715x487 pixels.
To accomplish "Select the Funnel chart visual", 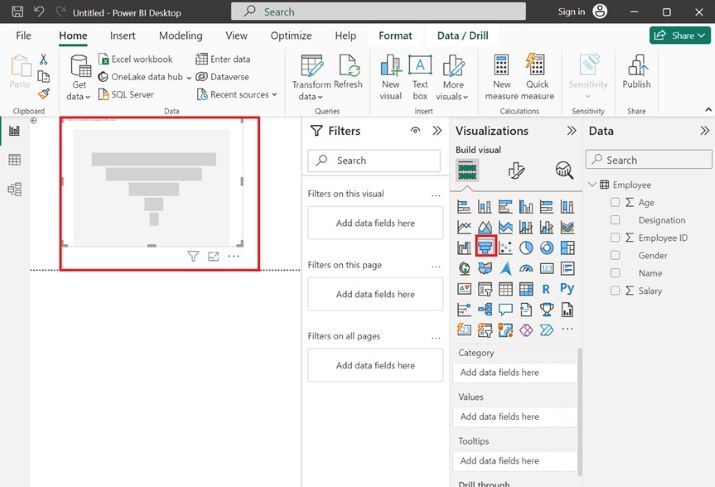I will (485, 247).
